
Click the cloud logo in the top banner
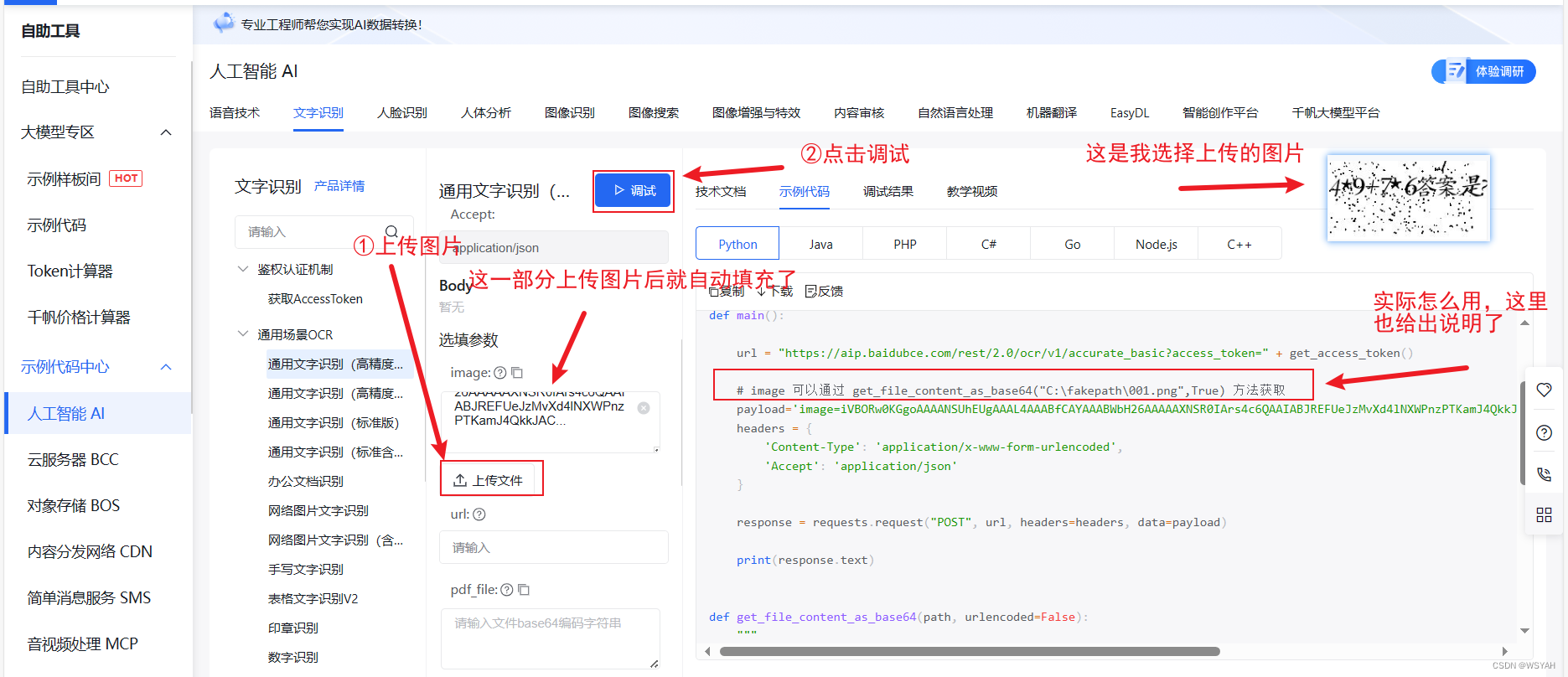tap(224, 23)
